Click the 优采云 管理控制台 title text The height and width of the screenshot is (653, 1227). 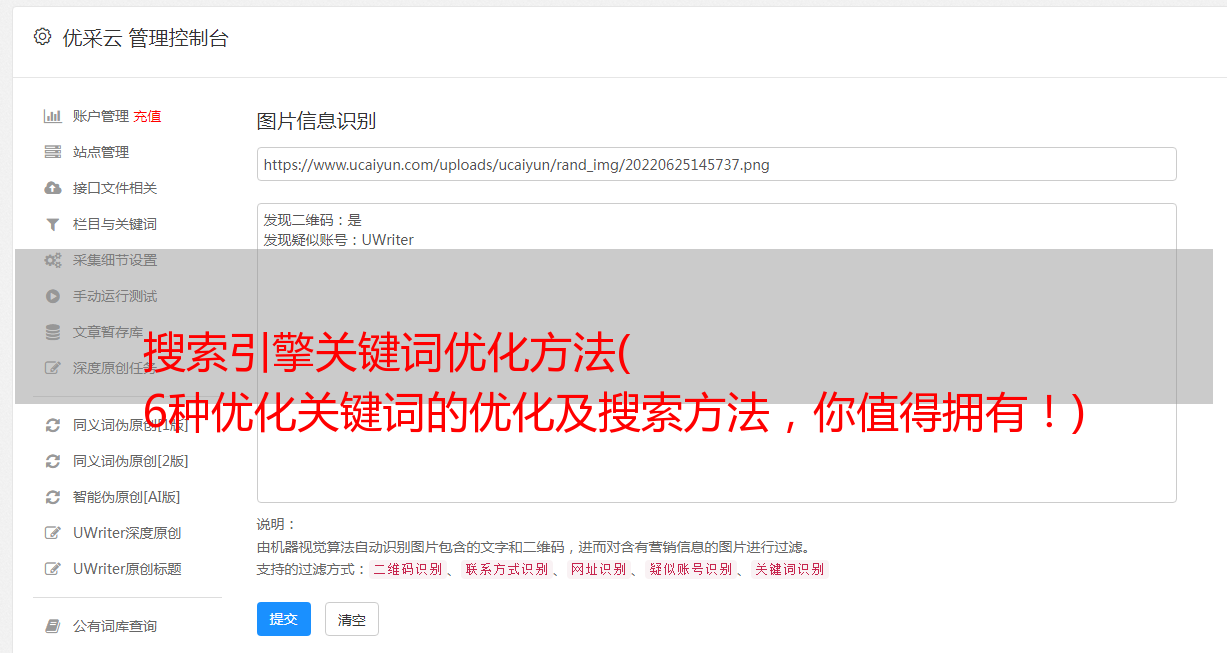145,38
